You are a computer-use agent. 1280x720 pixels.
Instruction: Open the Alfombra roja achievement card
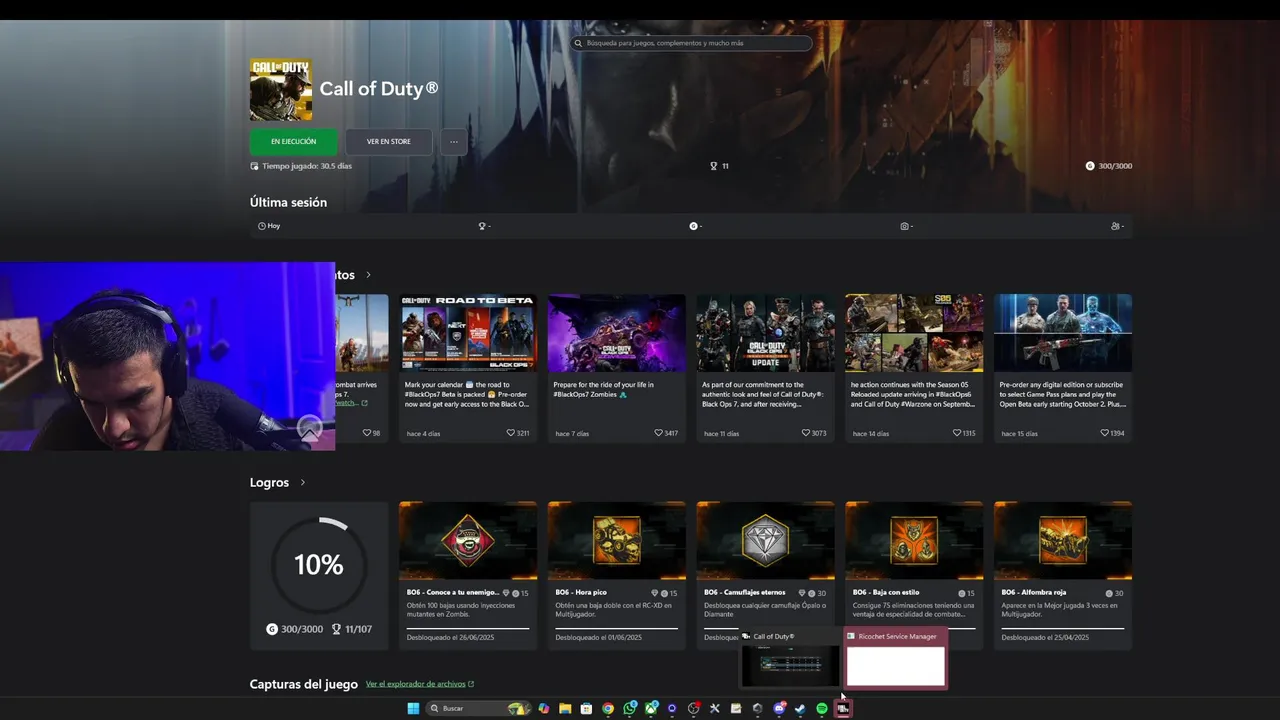(x=1063, y=575)
